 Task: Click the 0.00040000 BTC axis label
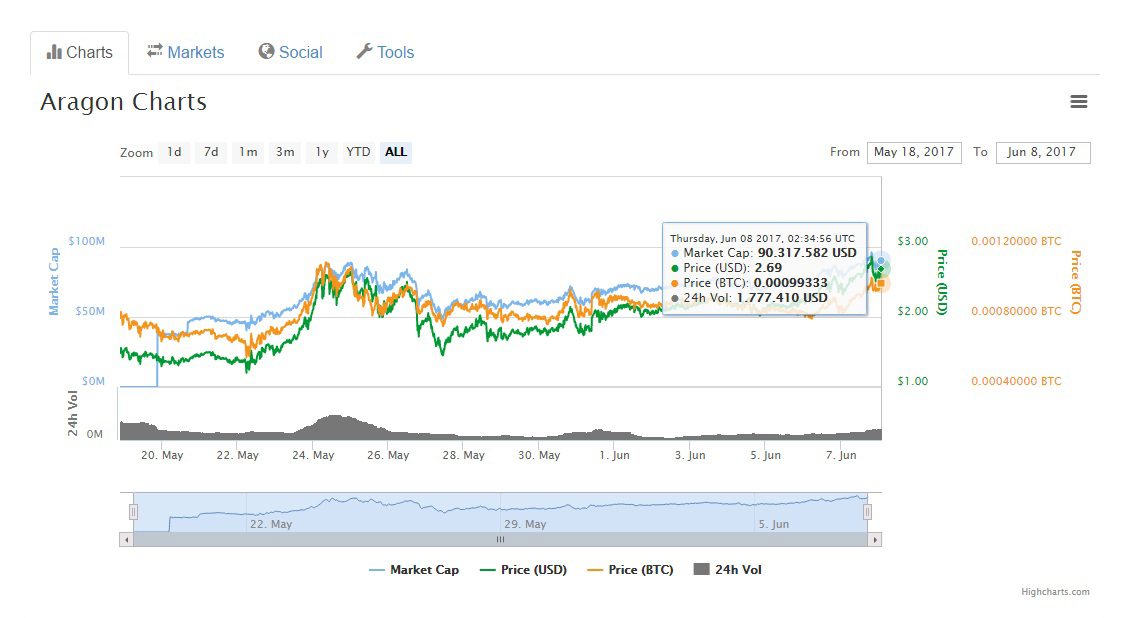point(1016,381)
